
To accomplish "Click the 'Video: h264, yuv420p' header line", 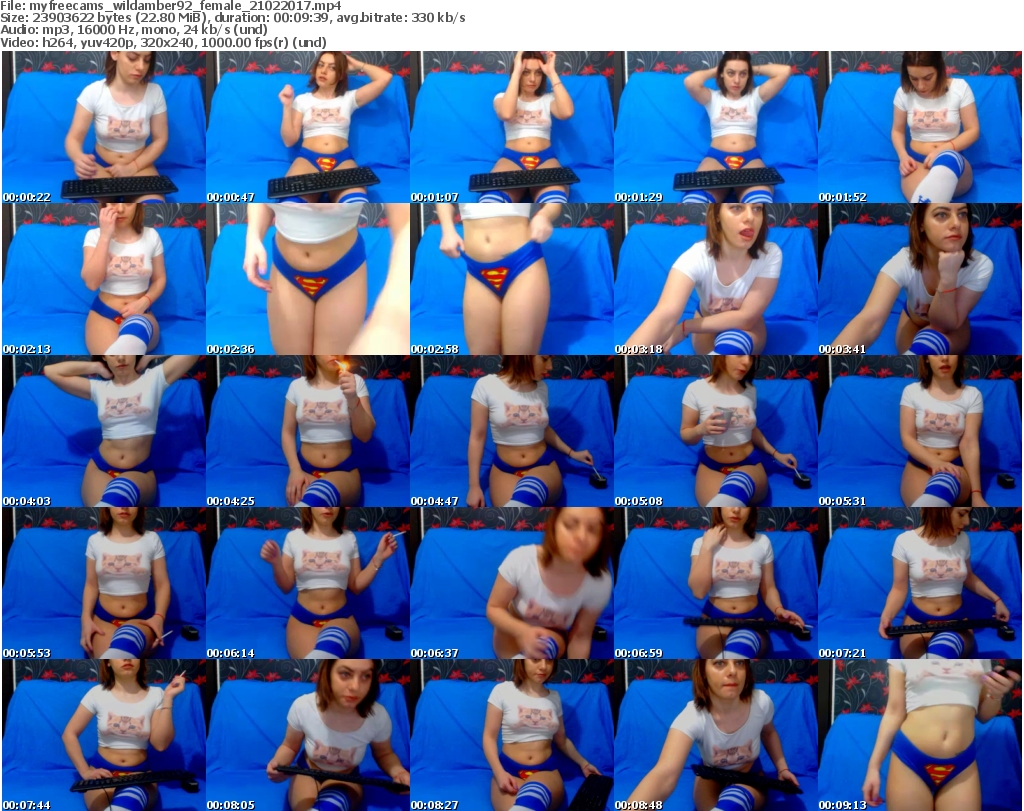I will click(163, 42).
